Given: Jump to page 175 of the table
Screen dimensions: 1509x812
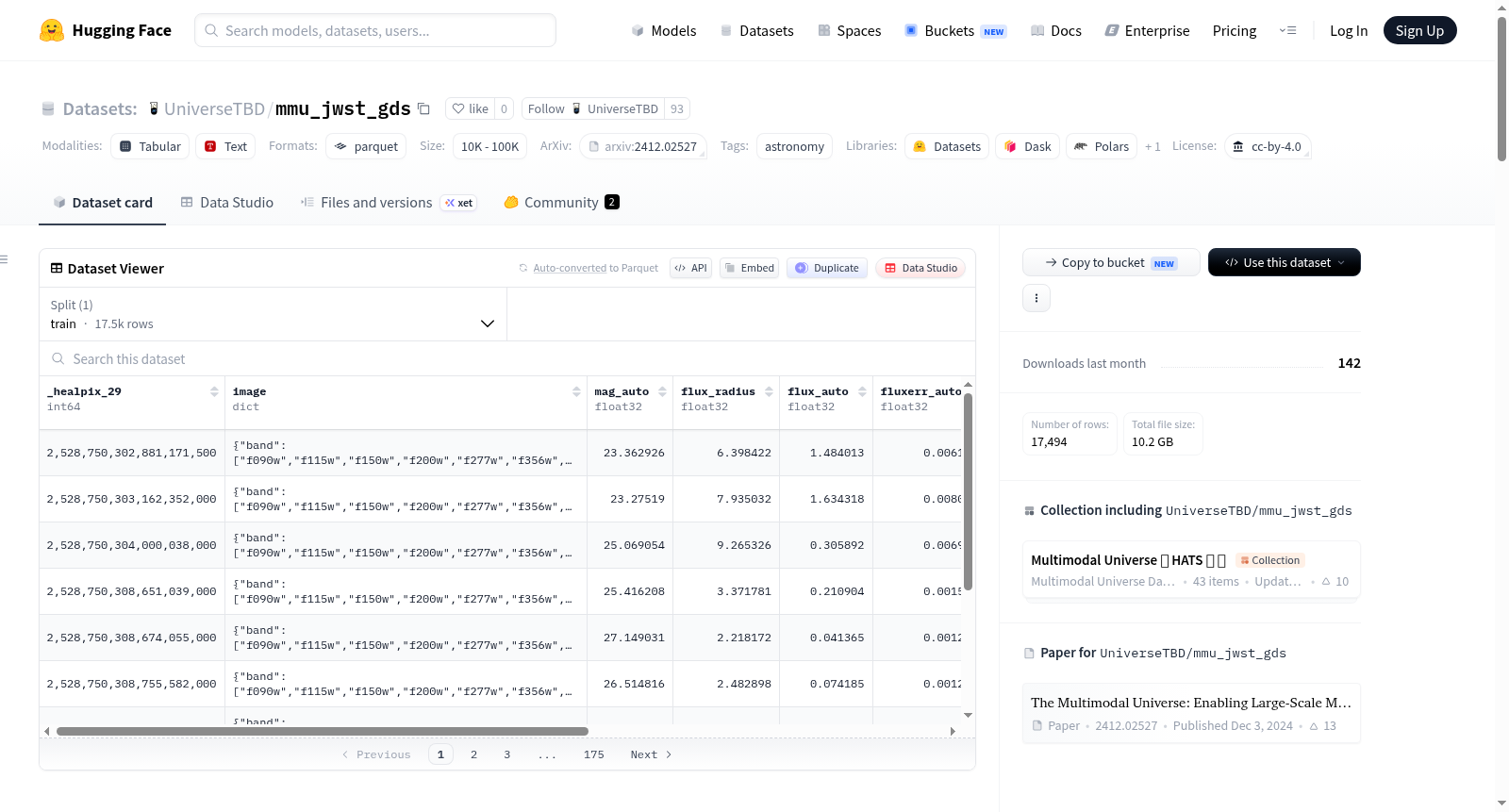Looking at the screenshot, I should (x=593, y=754).
